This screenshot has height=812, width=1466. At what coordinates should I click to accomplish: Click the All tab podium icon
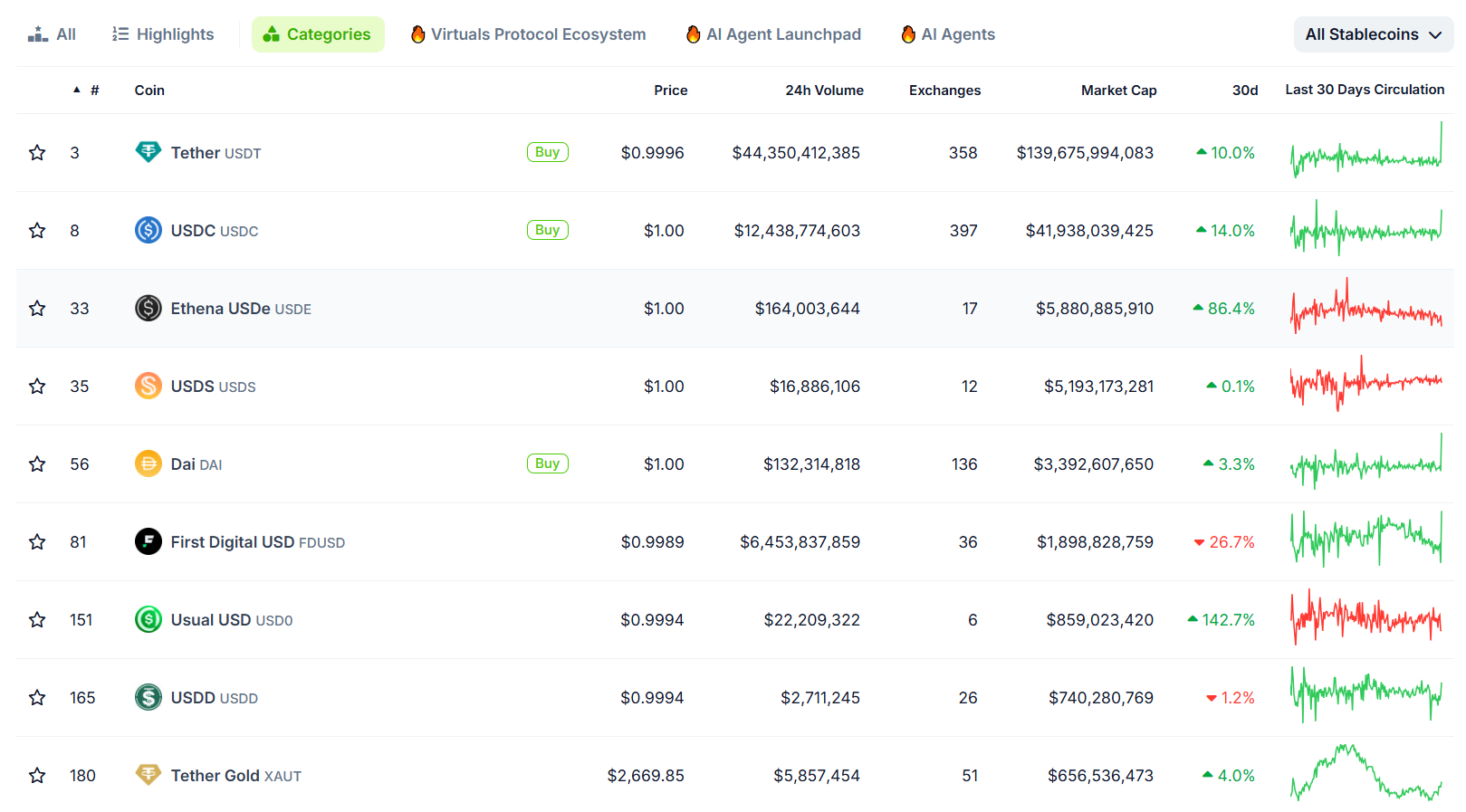tap(38, 34)
